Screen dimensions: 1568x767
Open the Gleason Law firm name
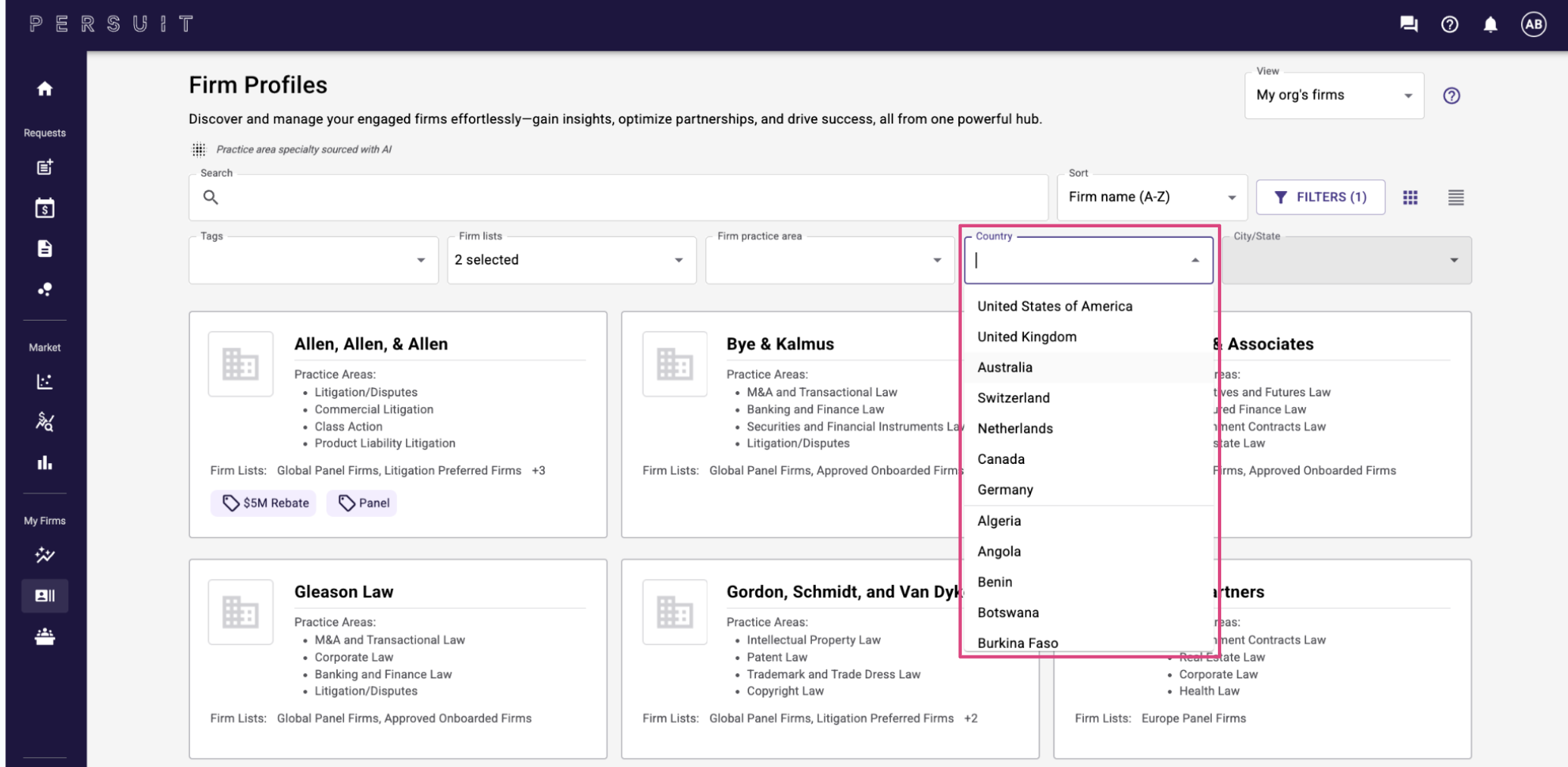(x=344, y=592)
